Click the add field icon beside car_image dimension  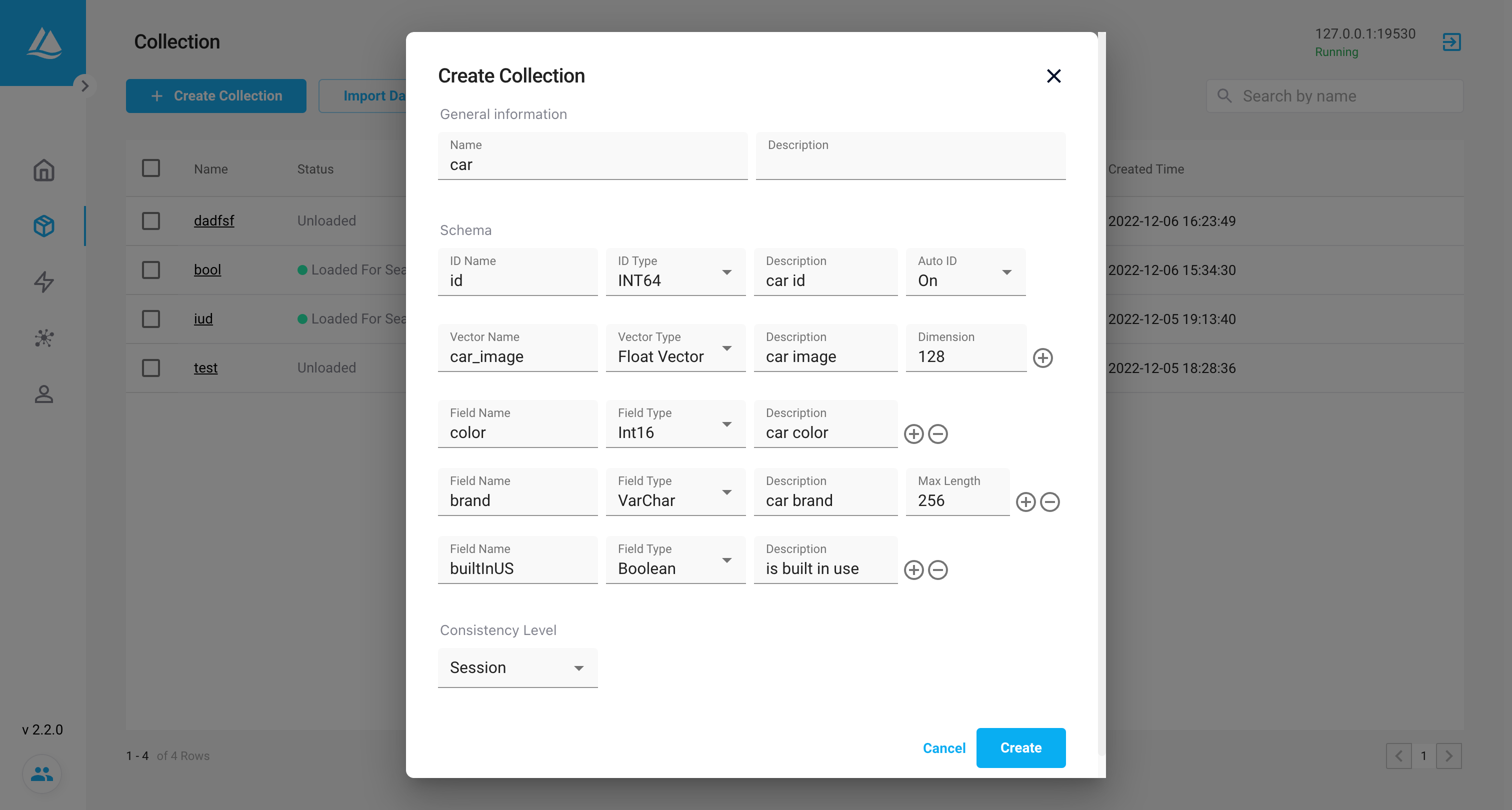[1042, 357]
